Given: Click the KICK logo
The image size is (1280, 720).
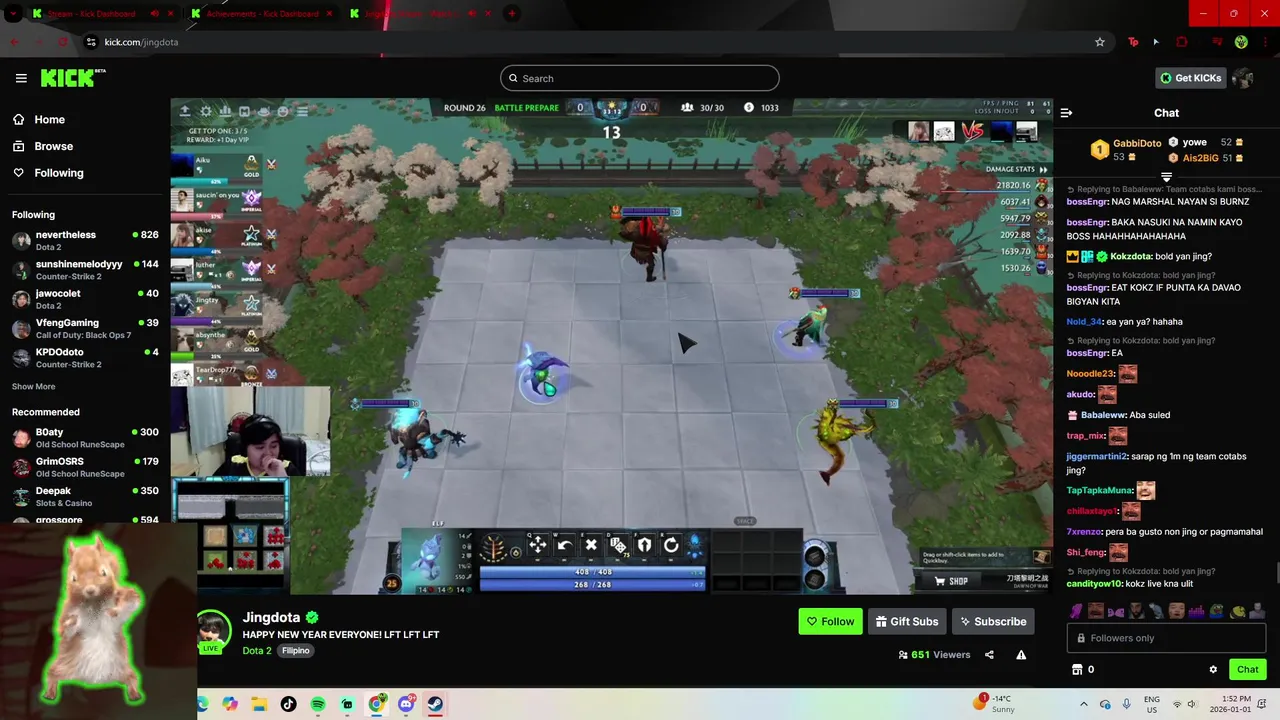Looking at the screenshot, I should pos(73,78).
